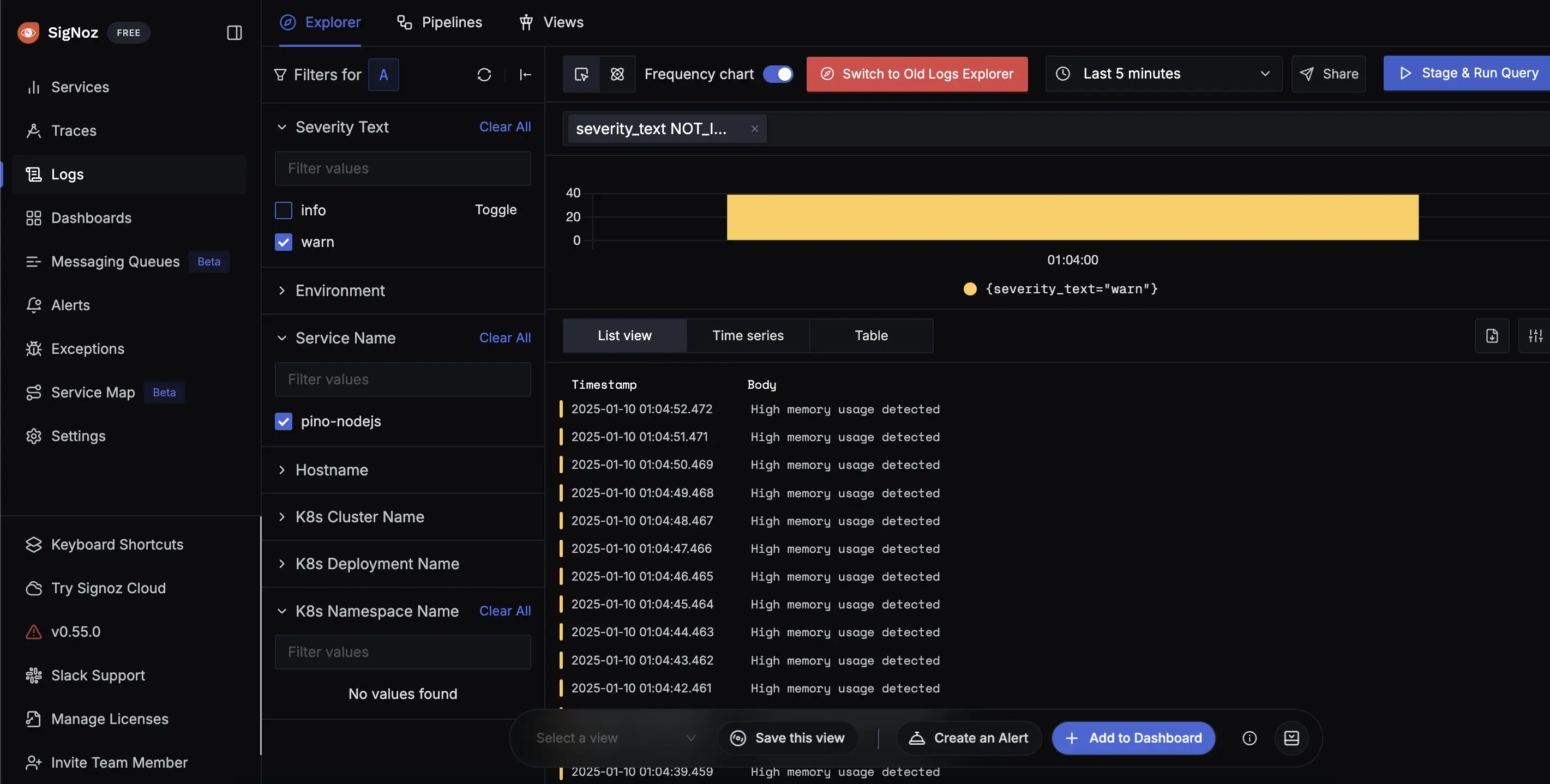Enable the 'warn' severity checkbox
The height and width of the screenshot is (784, 1550).
284,241
